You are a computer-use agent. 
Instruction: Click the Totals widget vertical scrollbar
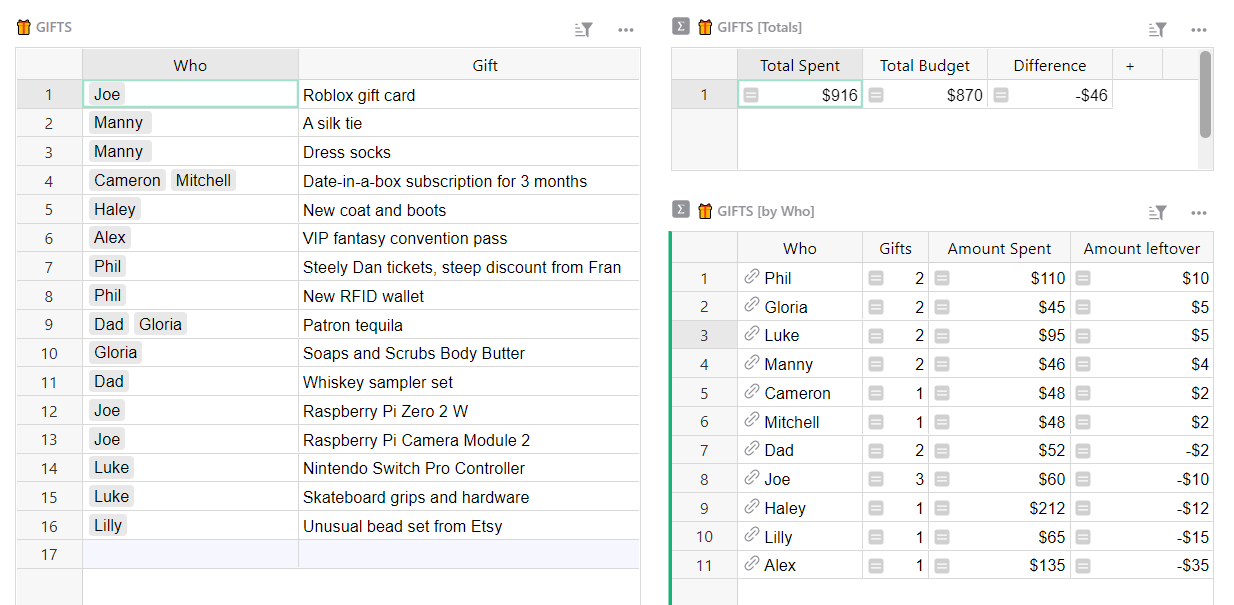point(1205,95)
